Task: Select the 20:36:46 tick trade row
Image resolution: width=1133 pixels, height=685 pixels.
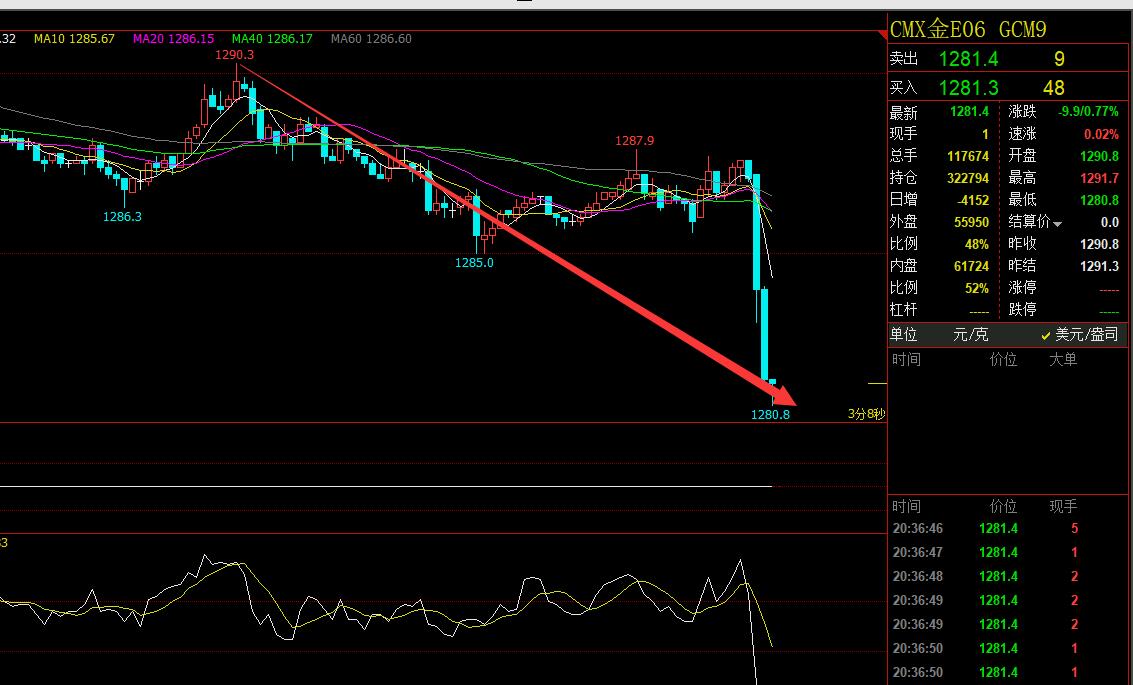Action: pos(1007,528)
